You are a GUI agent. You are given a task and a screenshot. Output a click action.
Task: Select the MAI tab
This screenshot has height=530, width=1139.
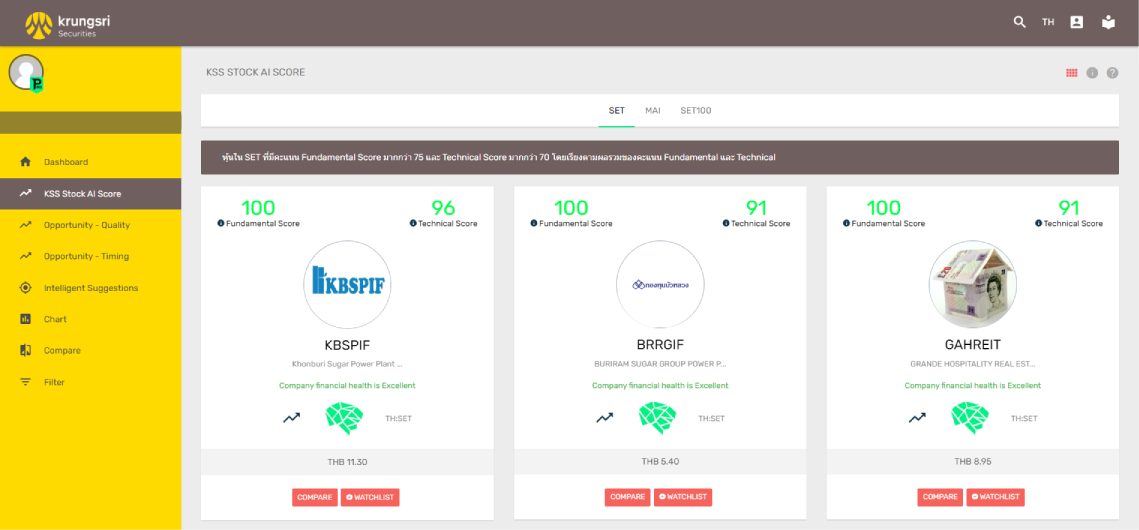652,111
